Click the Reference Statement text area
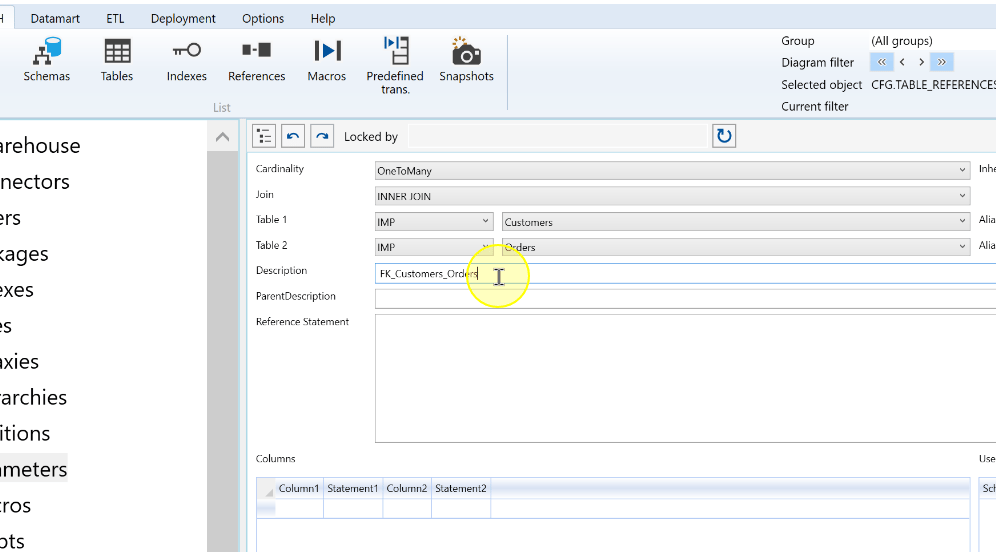Screen dimensions: 996x552 pyautogui.click(x=685, y=379)
